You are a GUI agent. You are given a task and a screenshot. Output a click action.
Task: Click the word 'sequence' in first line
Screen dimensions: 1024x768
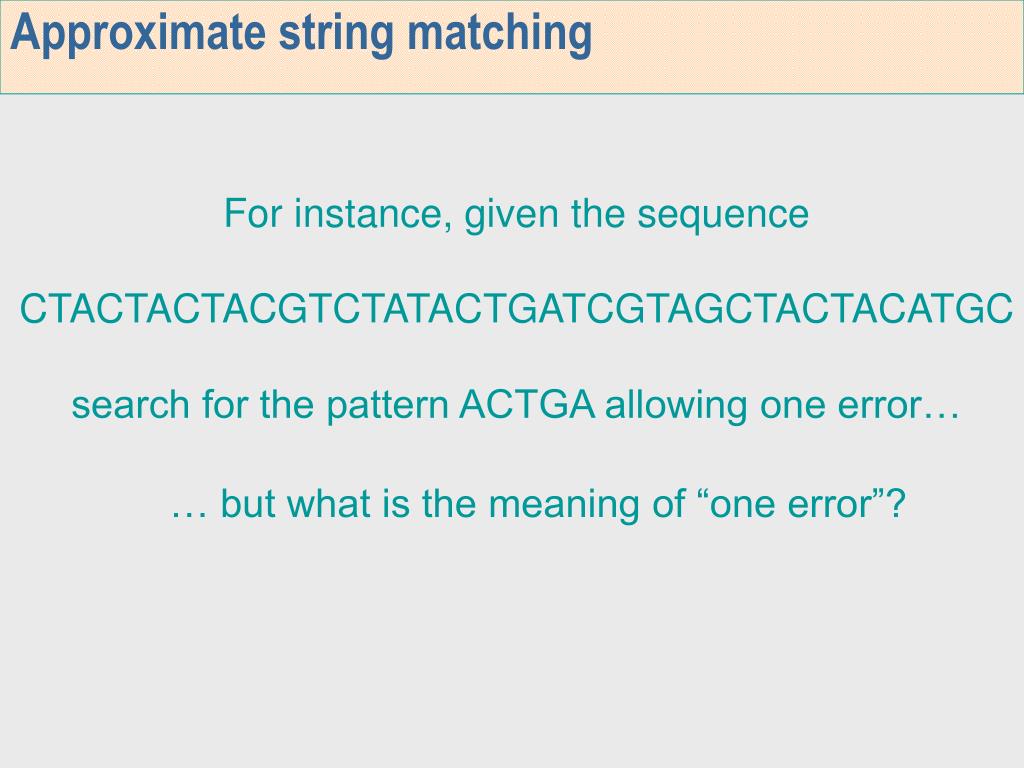(723, 216)
